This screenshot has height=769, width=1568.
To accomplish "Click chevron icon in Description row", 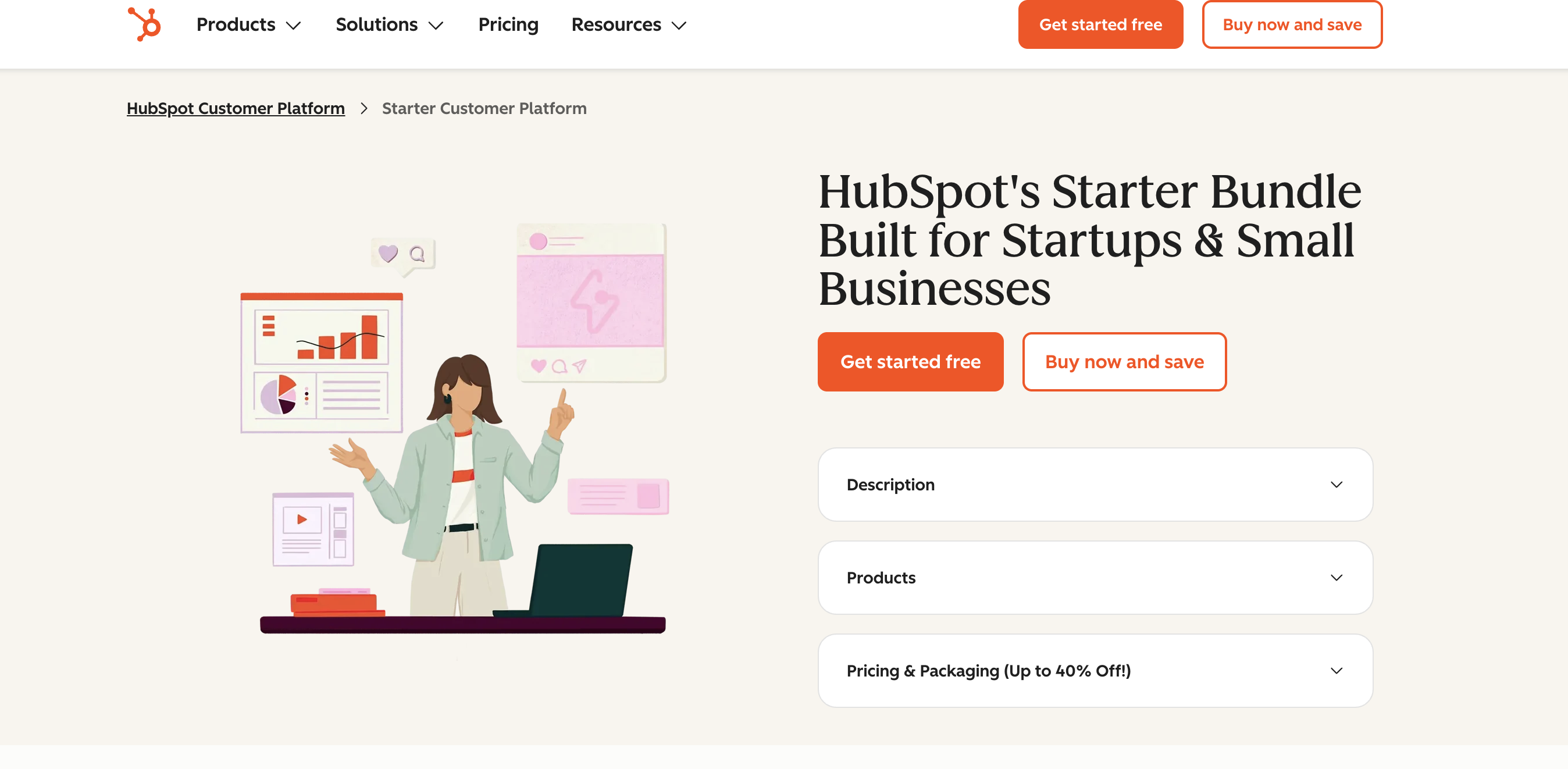I will (1336, 485).
